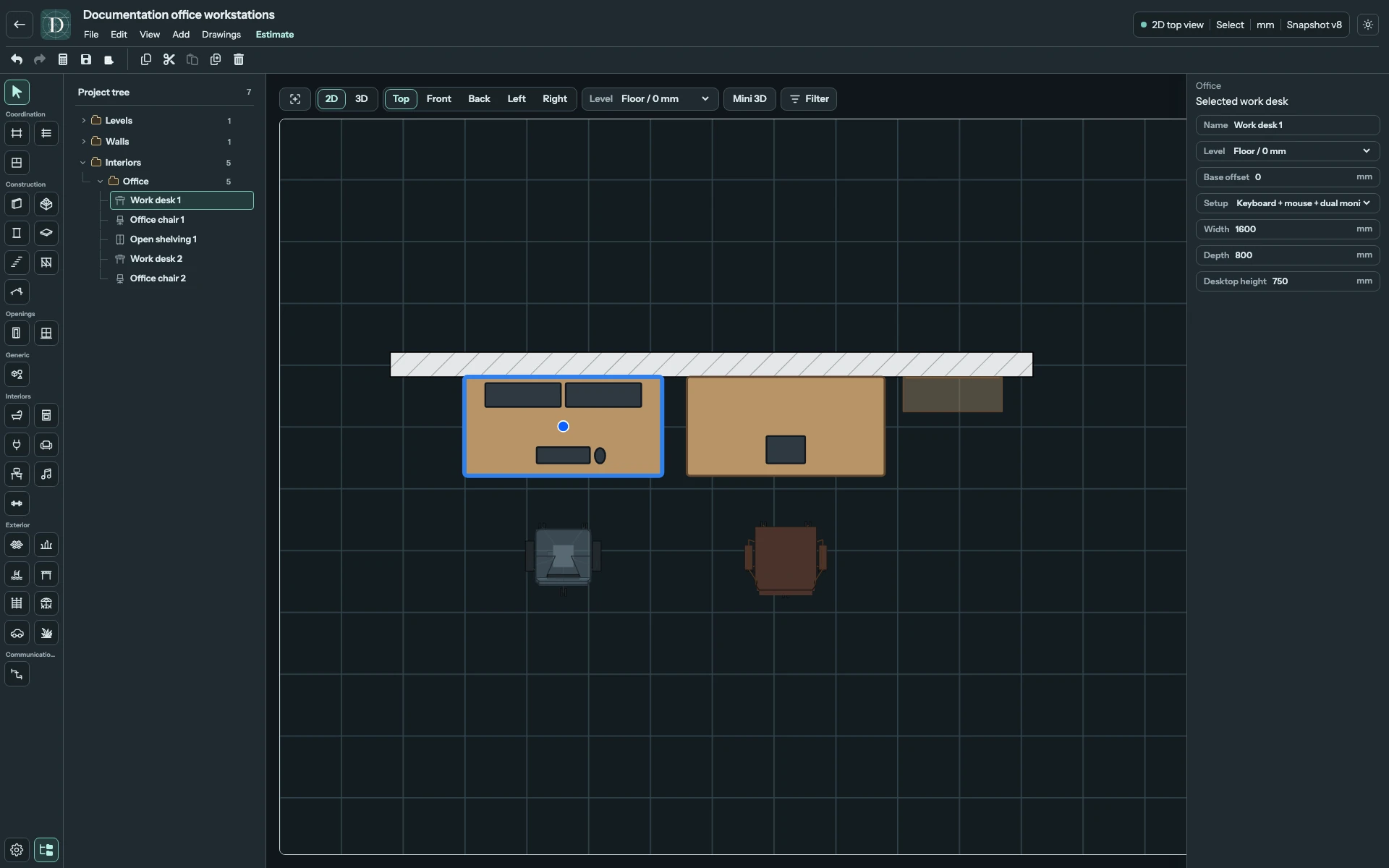1389x868 pixels.
Task: Choose the dumbbell gym equipment tool
Action: [17, 503]
